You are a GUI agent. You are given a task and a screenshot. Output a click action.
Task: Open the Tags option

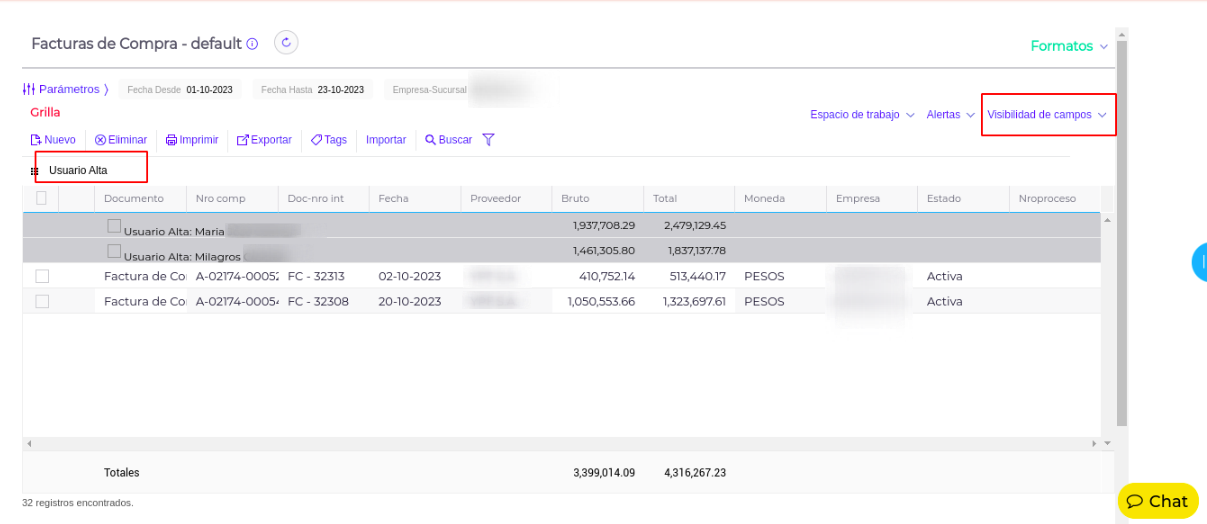click(328, 140)
